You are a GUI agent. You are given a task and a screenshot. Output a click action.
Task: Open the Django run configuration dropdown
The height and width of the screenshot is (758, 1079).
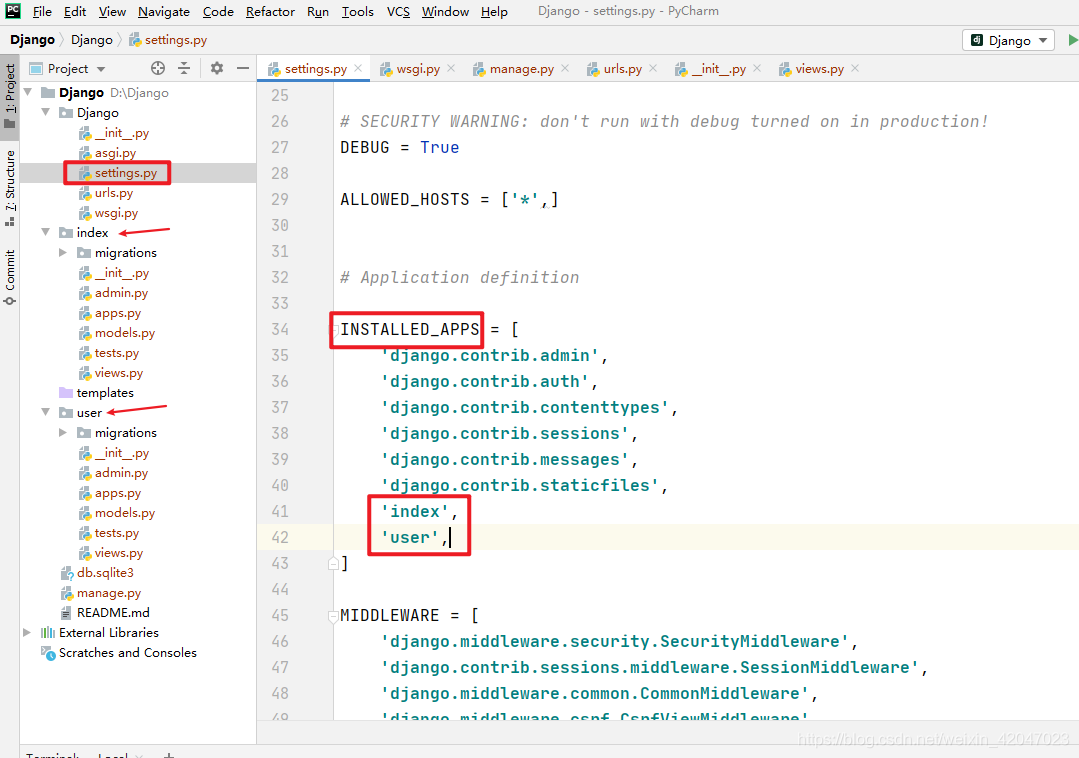tap(1008, 41)
